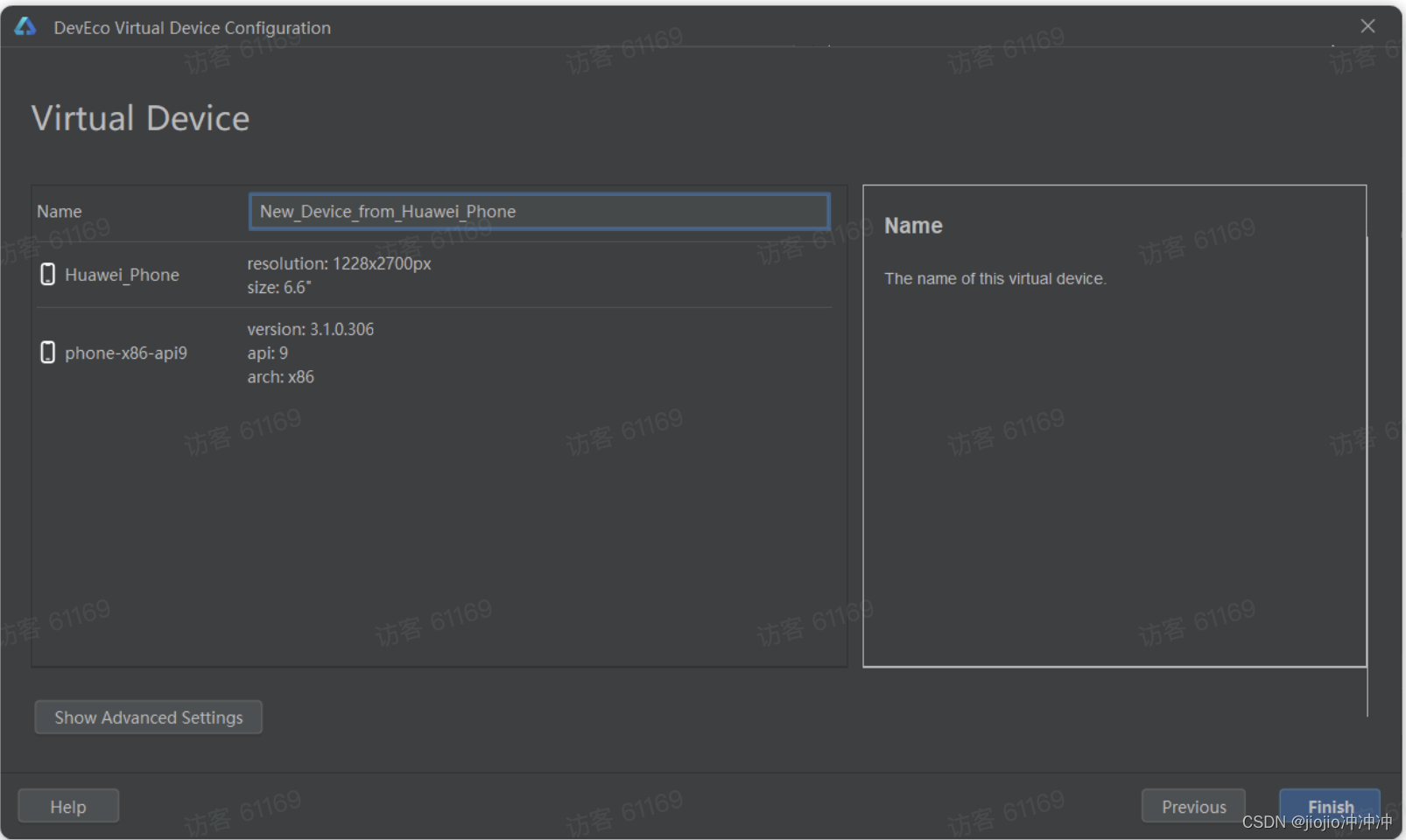Click the Help button
The height and width of the screenshot is (840, 1406).
pyautogui.click(x=68, y=807)
